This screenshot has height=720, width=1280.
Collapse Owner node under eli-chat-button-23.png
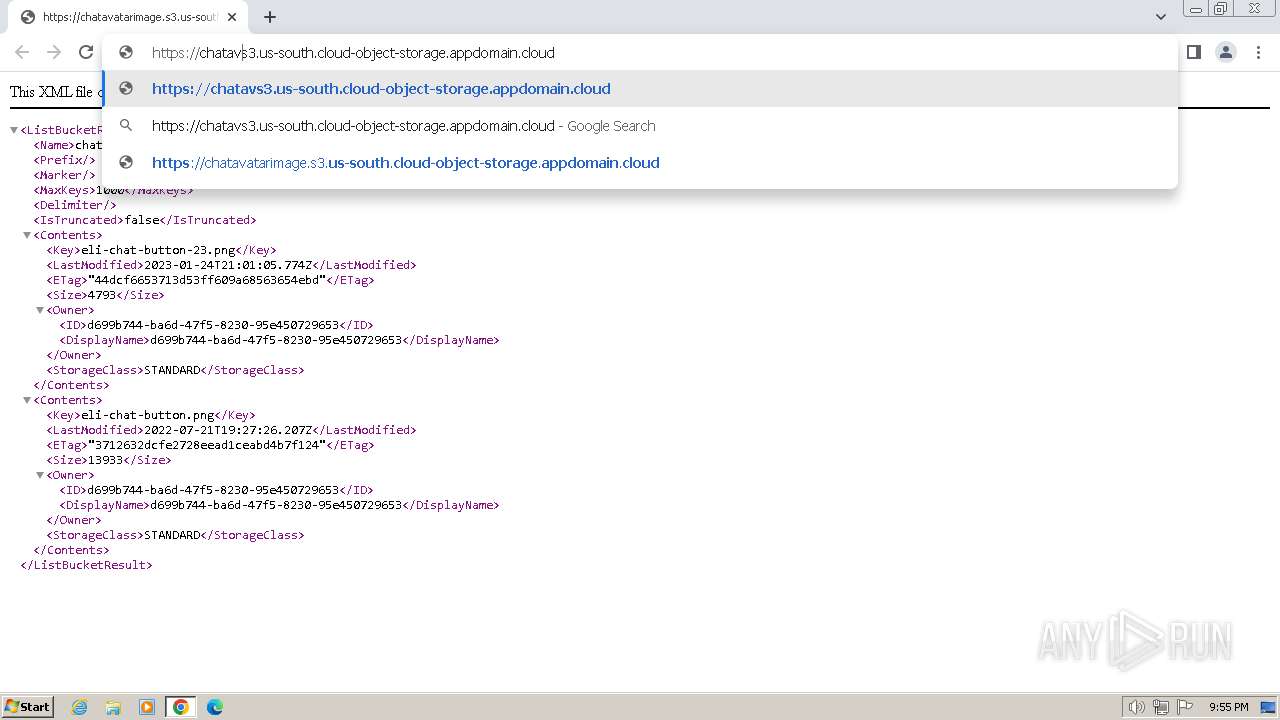point(40,310)
